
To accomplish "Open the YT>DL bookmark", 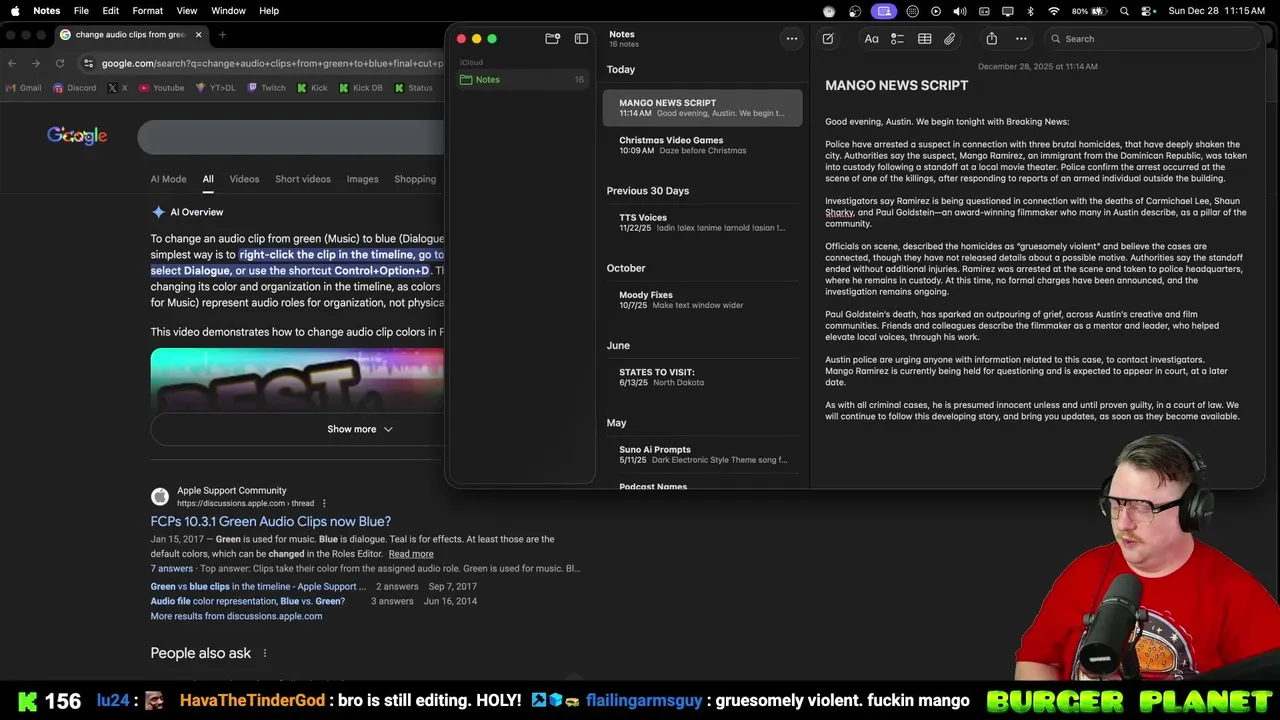I will tap(216, 88).
